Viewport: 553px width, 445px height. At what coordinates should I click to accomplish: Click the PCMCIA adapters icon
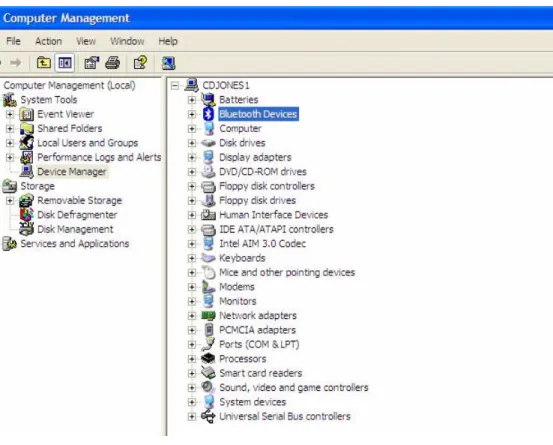[209, 330]
